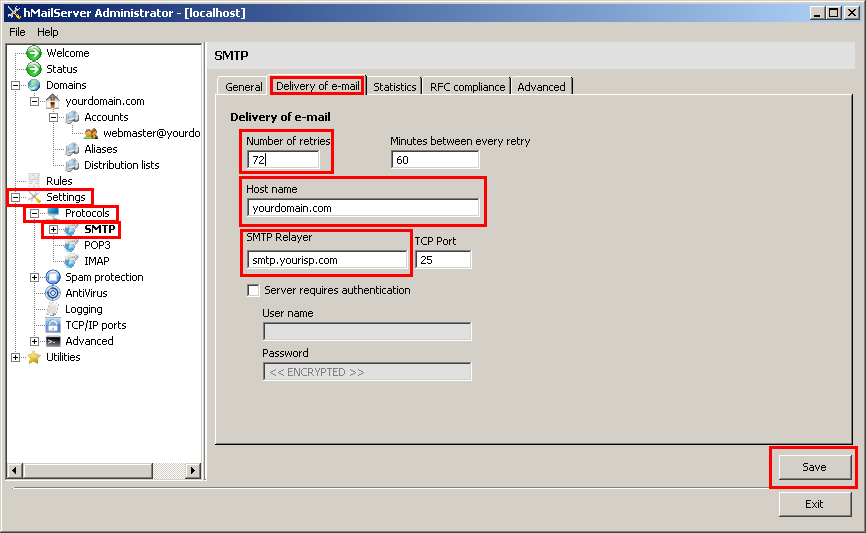
Task: Click the Welcome green arrow icon
Action: [x=34, y=53]
